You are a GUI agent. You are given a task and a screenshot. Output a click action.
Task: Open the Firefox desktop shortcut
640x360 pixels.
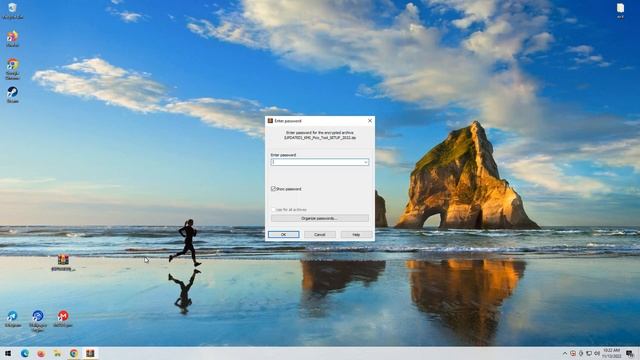tap(12, 39)
